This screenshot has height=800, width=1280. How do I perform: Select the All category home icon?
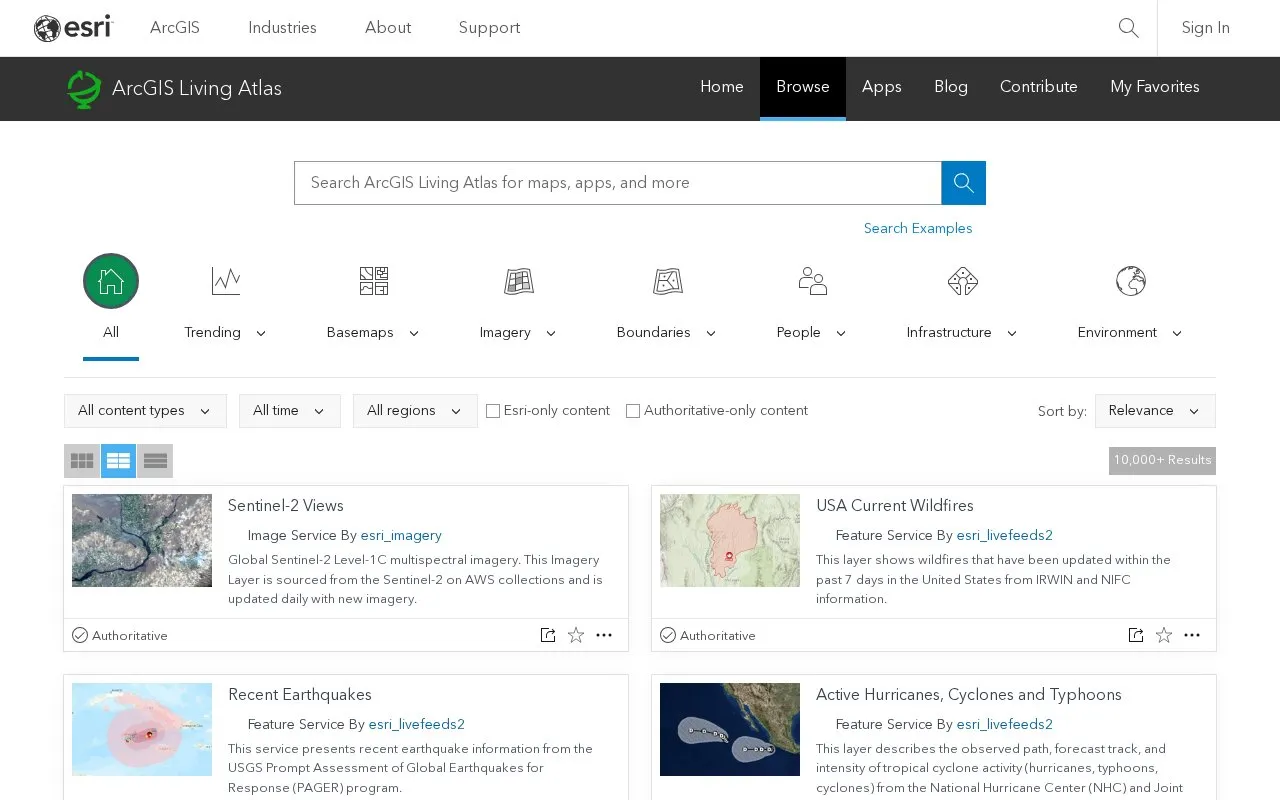click(111, 281)
